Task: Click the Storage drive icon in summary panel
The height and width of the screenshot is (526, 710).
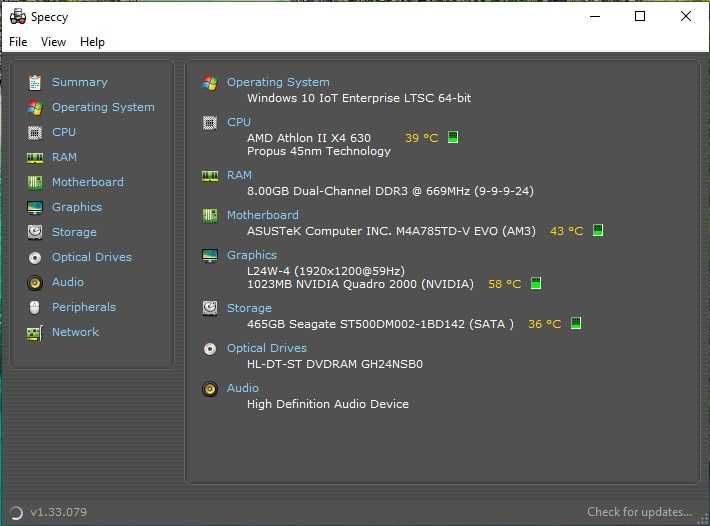Action: click(x=210, y=308)
